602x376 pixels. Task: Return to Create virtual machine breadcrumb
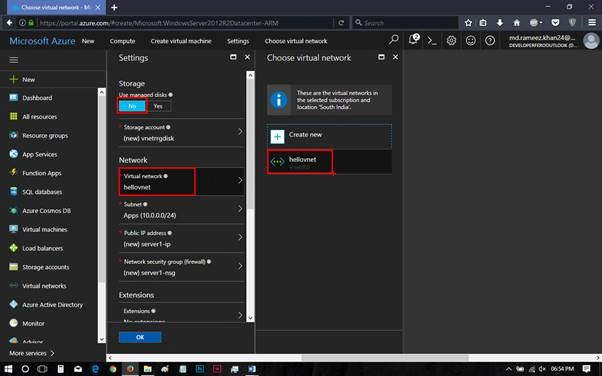pos(181,41)
